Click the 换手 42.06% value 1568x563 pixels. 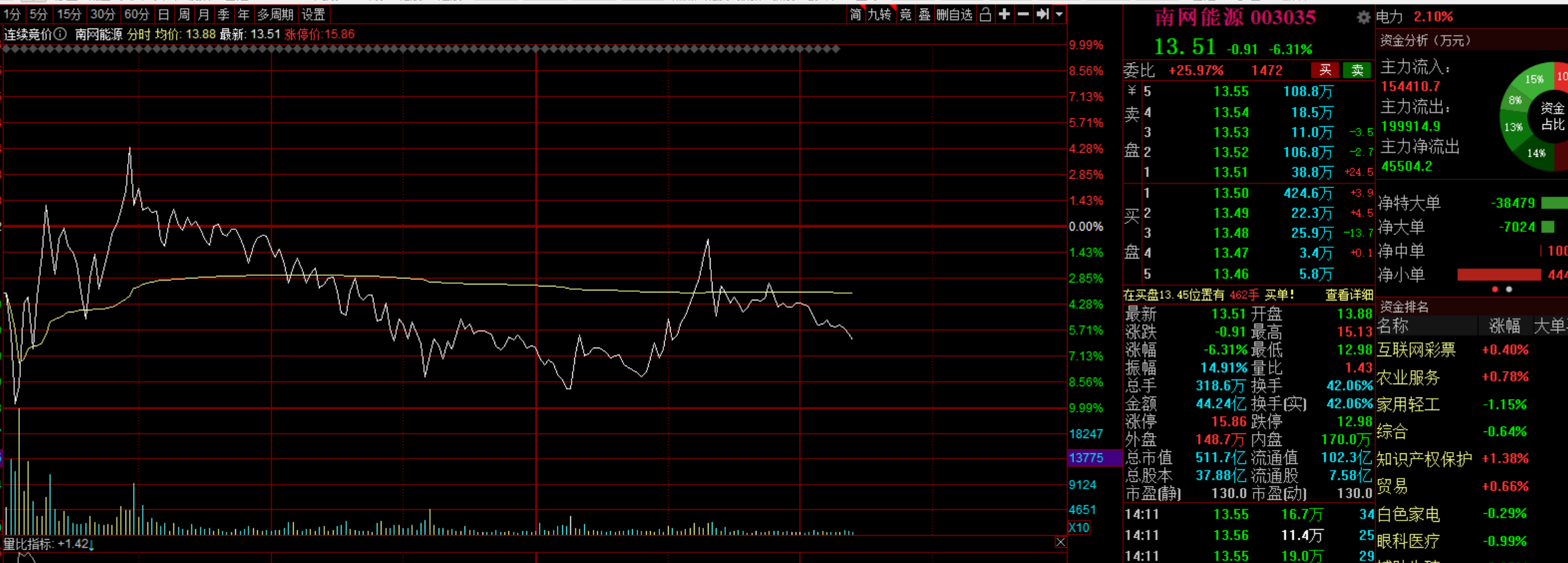[1349, 386]
